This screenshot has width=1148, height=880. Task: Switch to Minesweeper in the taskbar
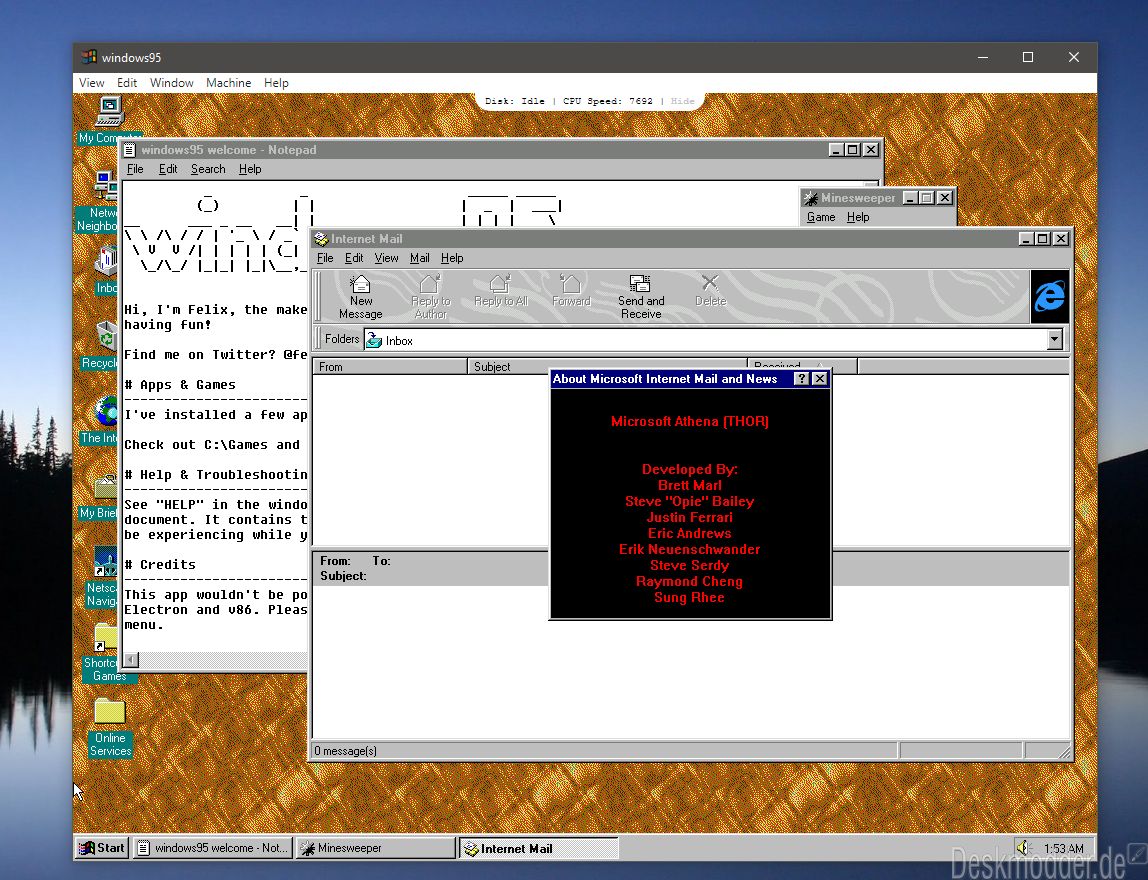(376, 848)
